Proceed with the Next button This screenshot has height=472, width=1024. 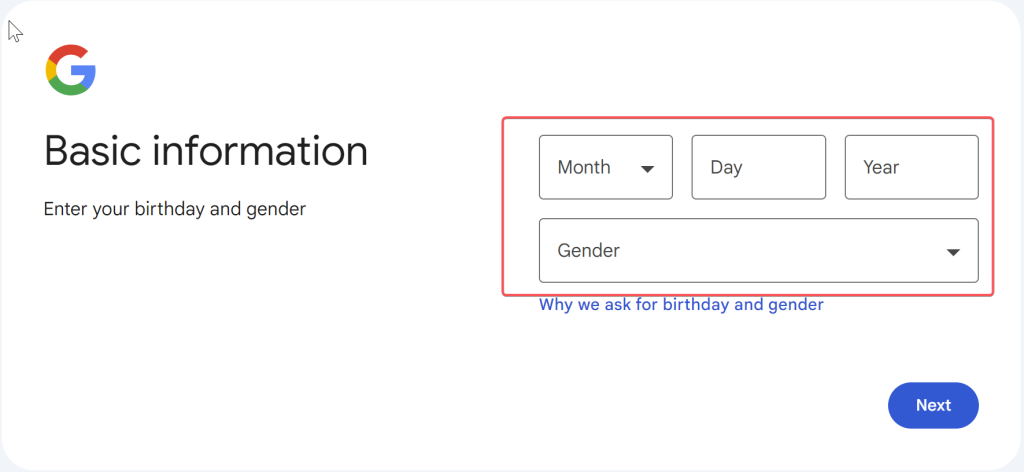click(x=933, y=405)
